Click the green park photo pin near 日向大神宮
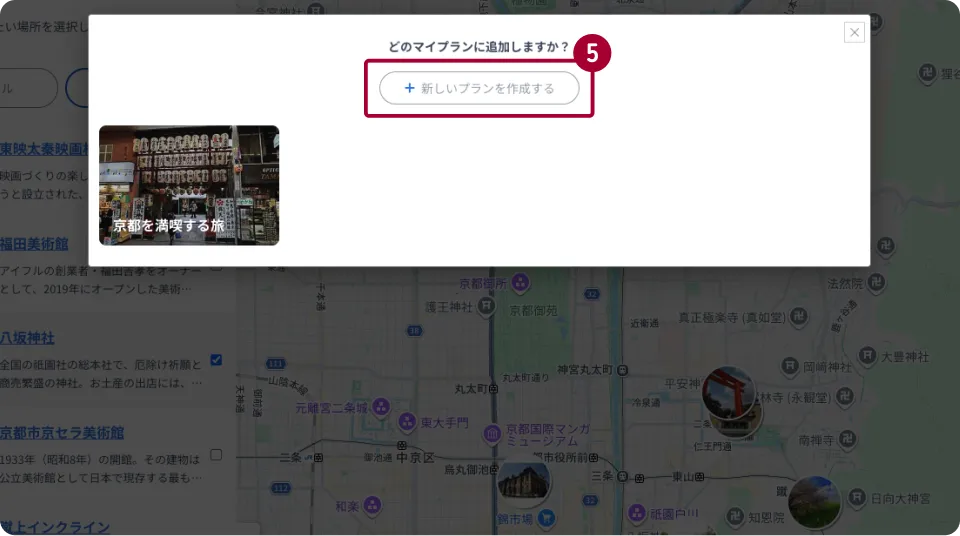This screenshot has width=960, height=536. point(814,502)
